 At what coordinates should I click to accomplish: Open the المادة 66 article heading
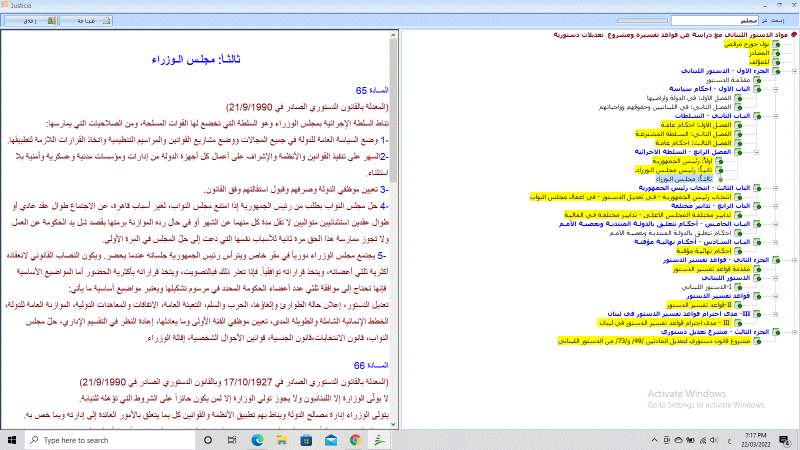[x=370, y=365]
